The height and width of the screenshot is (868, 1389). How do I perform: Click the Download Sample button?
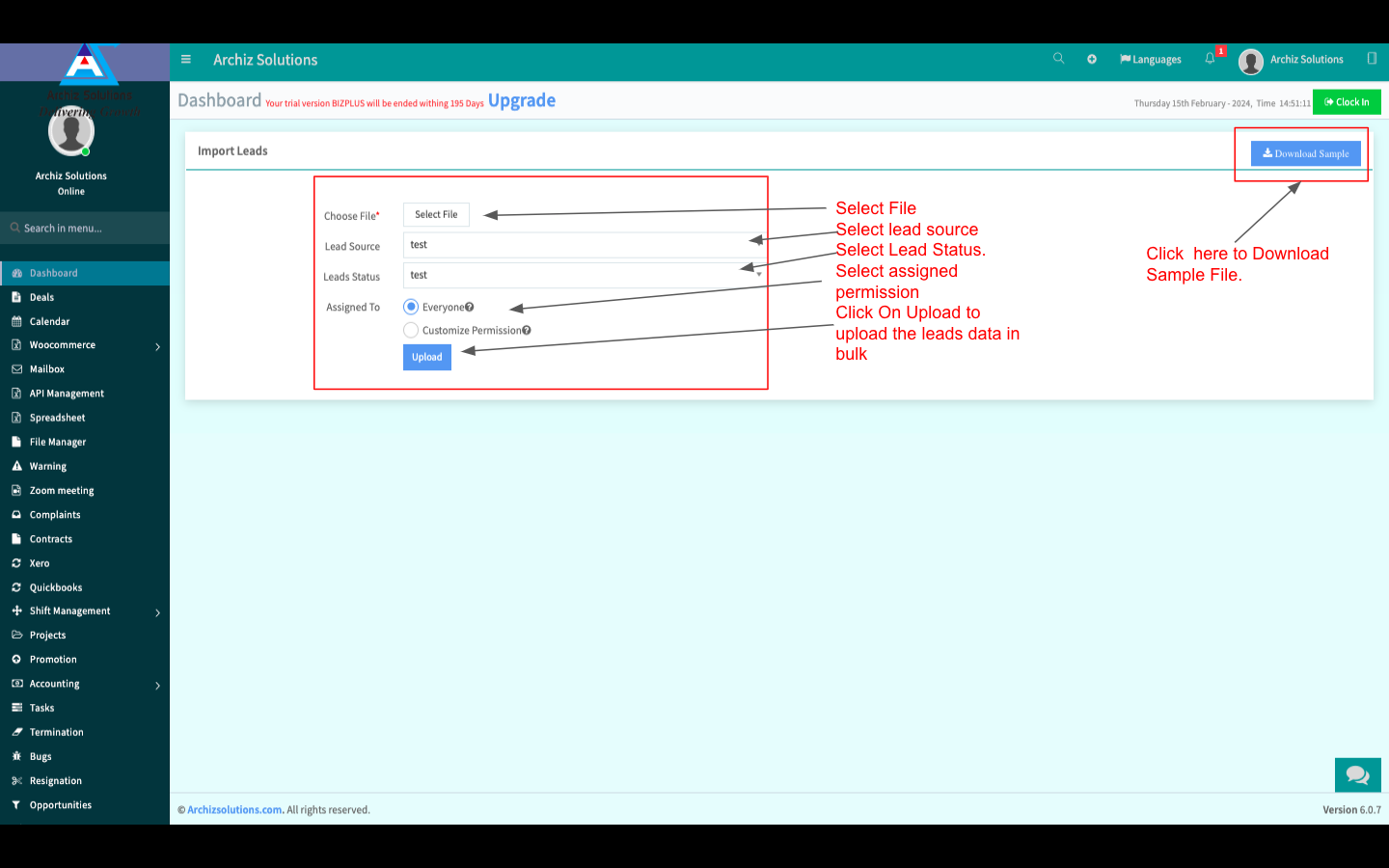click(x=1305, y=153)
